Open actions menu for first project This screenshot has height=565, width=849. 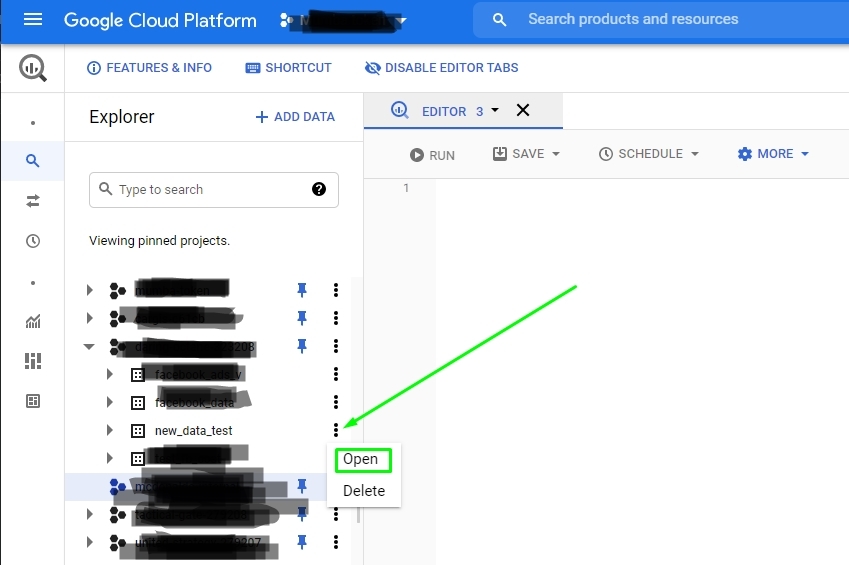[336, 290]
